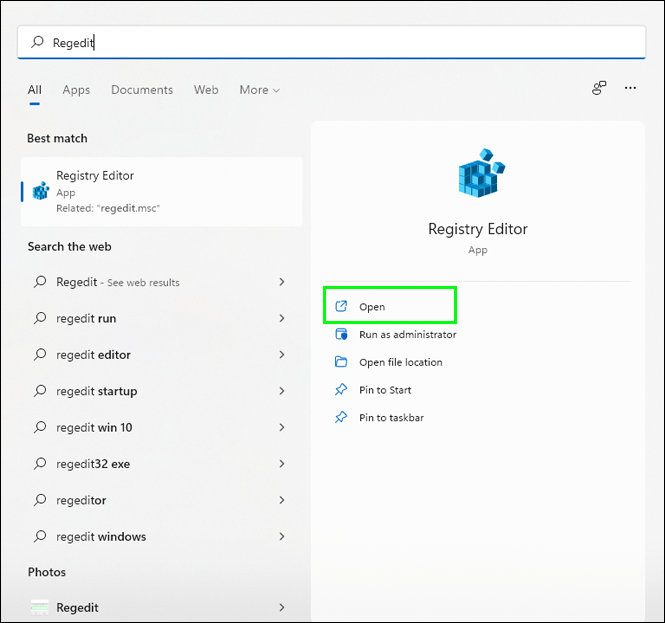The image size is (665, 623).
Task: Click the Open file location folder icon
Action: click(x=341, y=362)
